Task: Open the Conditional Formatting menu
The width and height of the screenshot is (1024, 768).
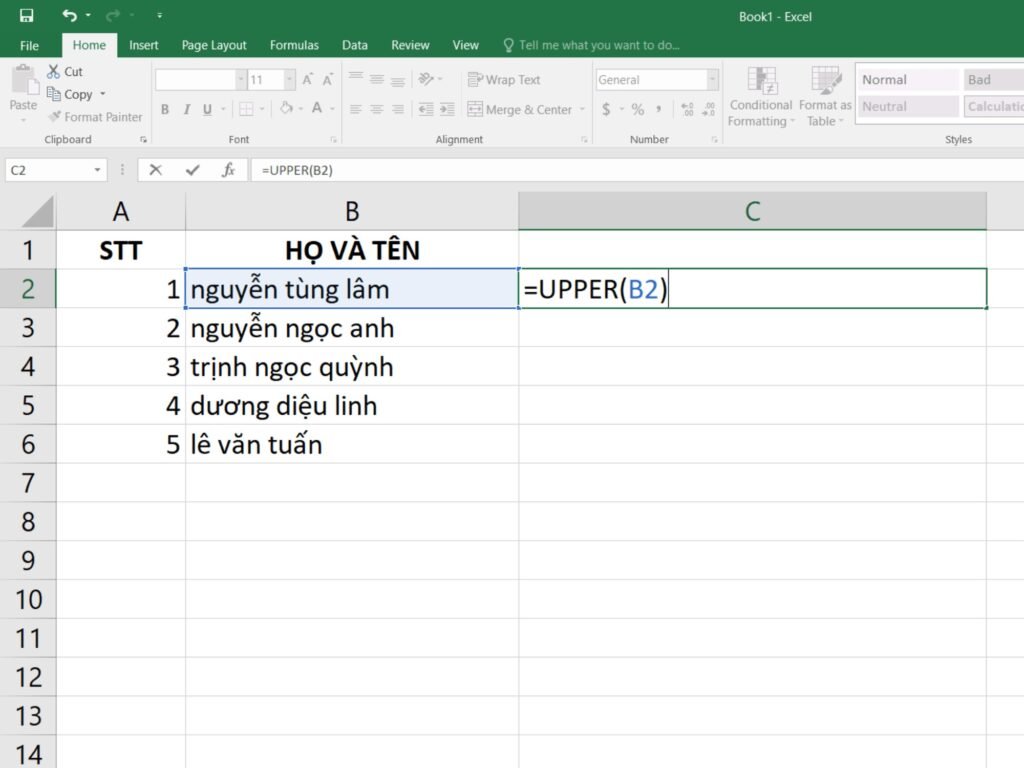Action: pos(760,97)
